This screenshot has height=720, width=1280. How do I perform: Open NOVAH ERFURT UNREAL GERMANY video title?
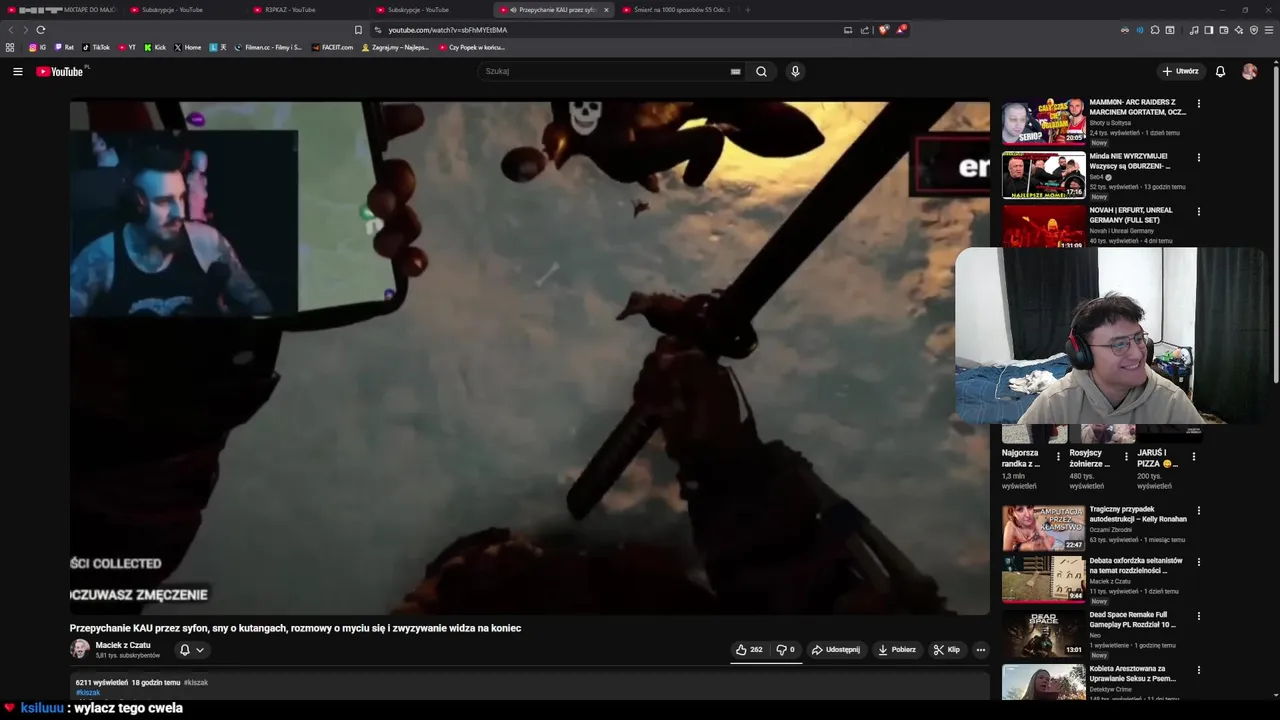[1131, 215]
